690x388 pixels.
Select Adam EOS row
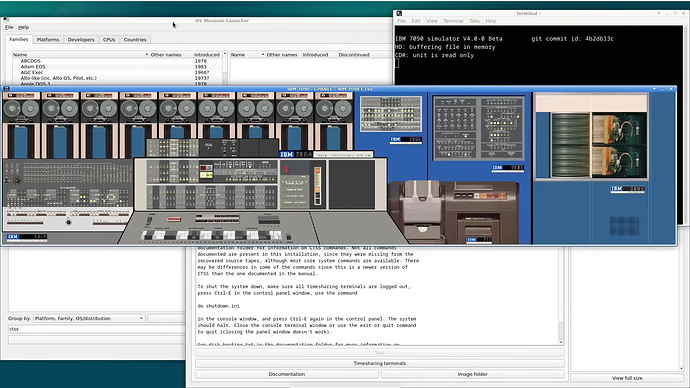point(117,66)
